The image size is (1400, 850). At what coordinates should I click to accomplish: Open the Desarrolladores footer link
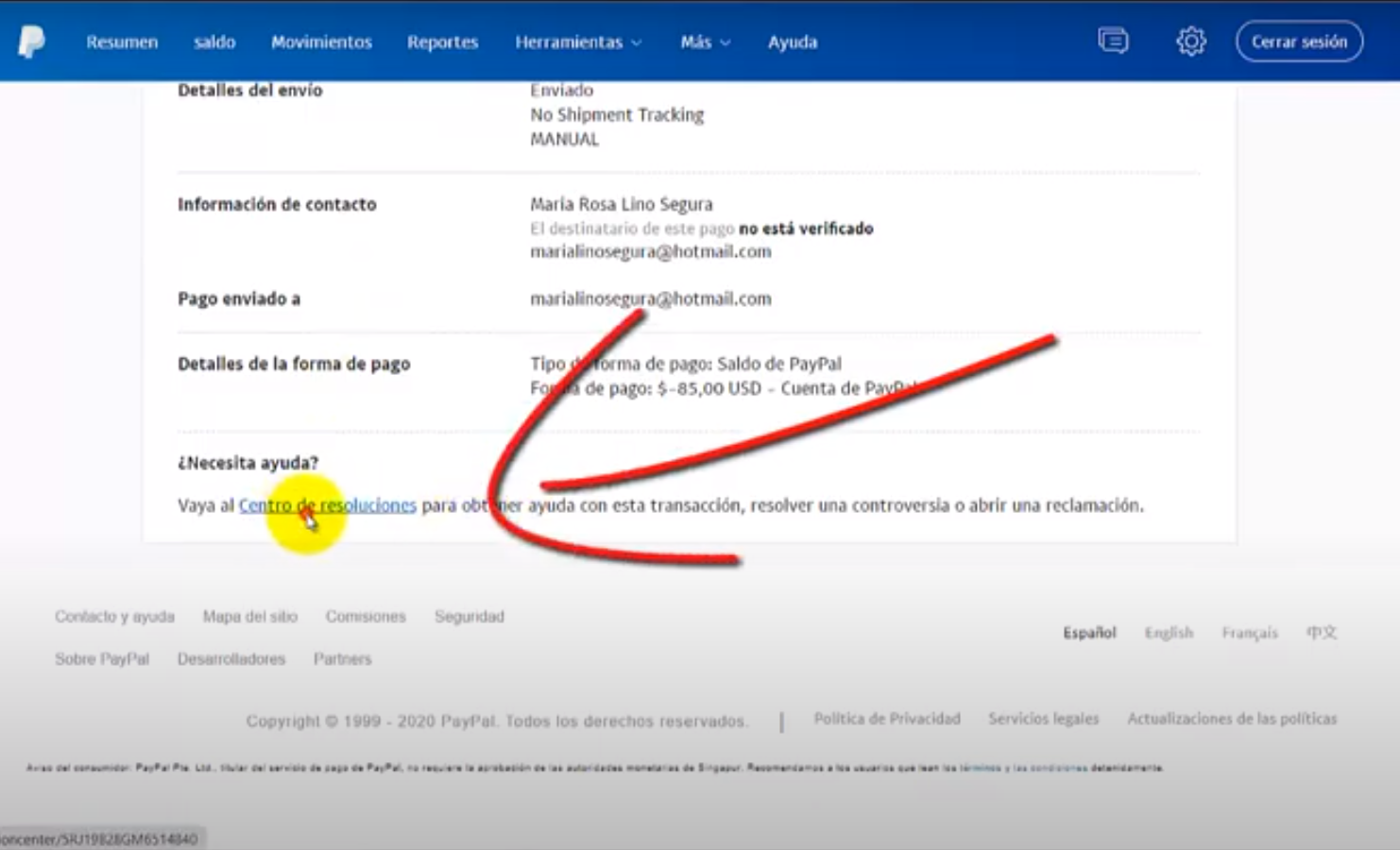tap(231, 659)
